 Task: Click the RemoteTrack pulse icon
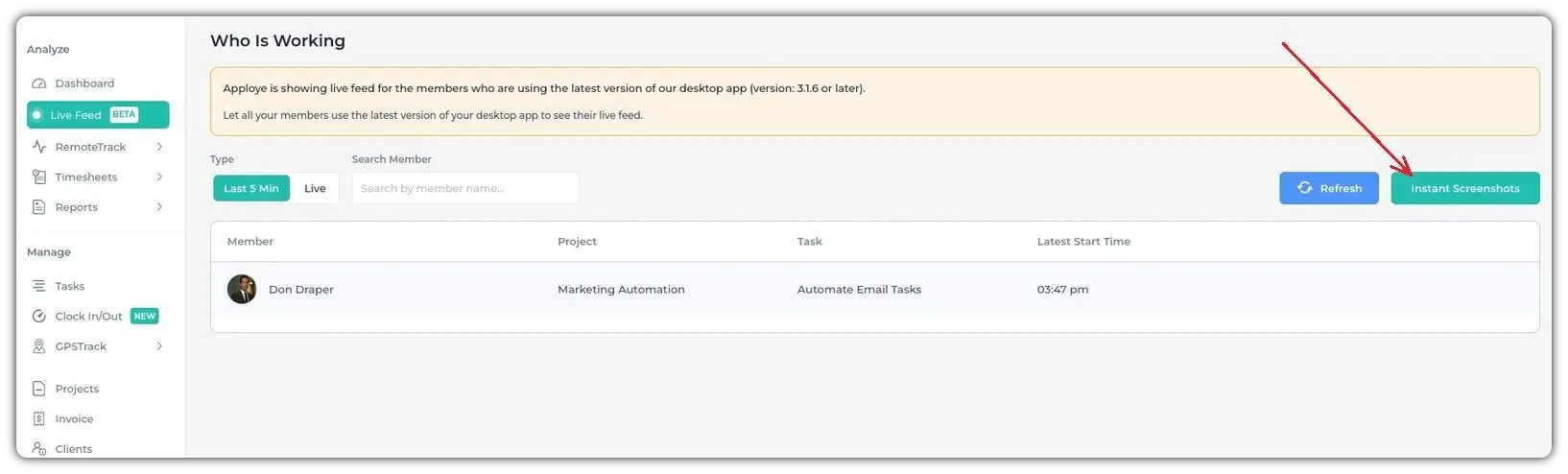pyautogui.click(x=39, y=147)
